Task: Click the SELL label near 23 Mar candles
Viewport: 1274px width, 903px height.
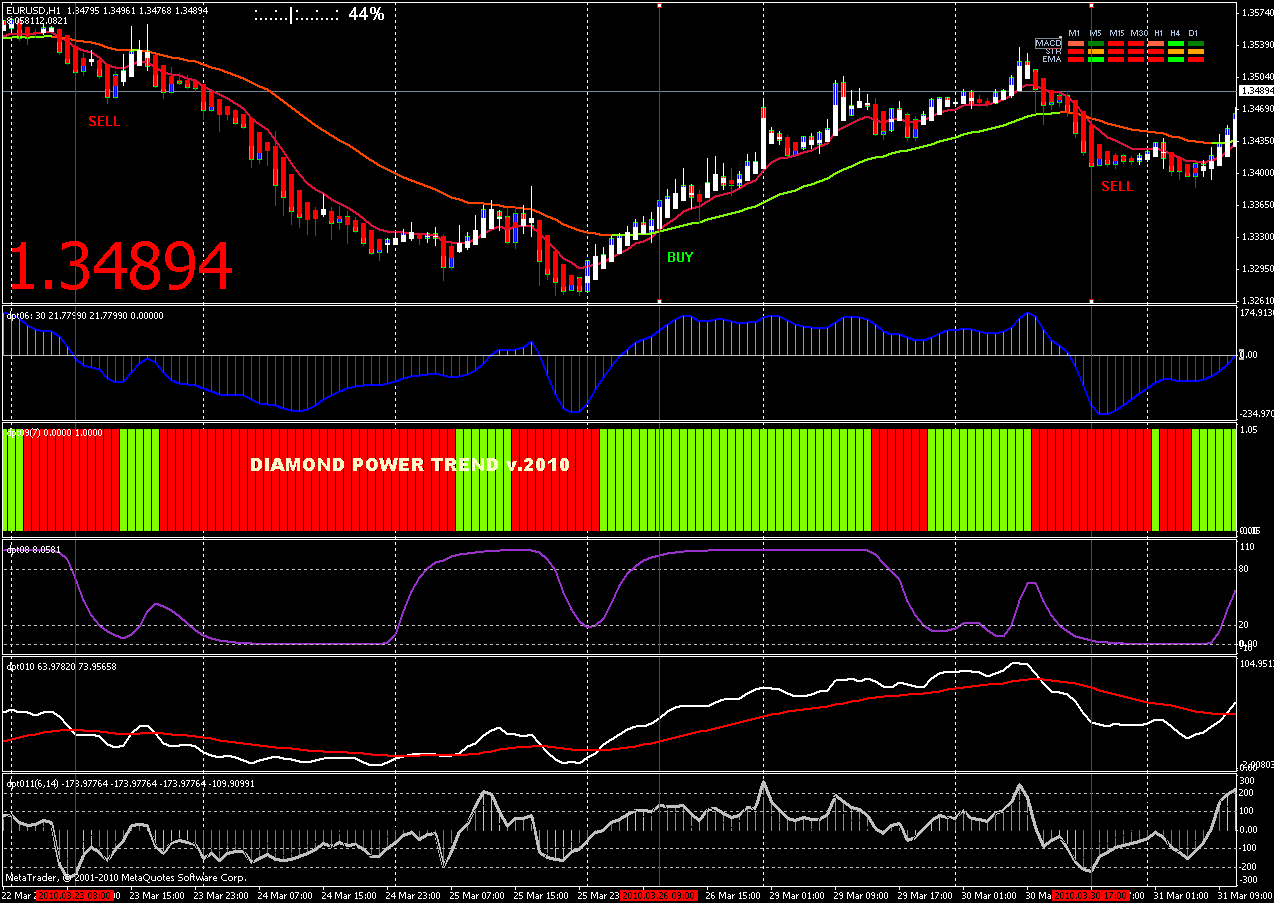Action: (x=104, y=121)
